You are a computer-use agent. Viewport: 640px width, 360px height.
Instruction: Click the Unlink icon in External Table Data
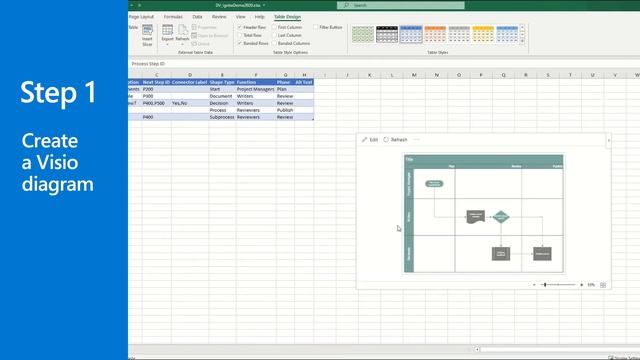(x=194, y=44)
